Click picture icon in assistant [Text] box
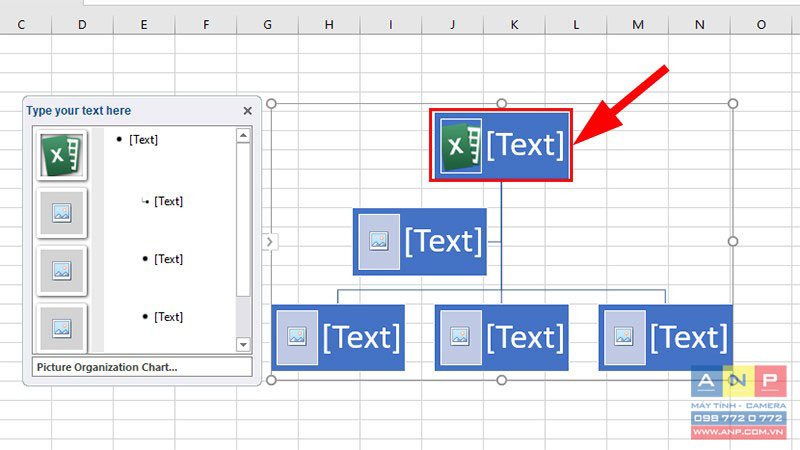Viewport: 800px width, 450px height. click(379, 241)
